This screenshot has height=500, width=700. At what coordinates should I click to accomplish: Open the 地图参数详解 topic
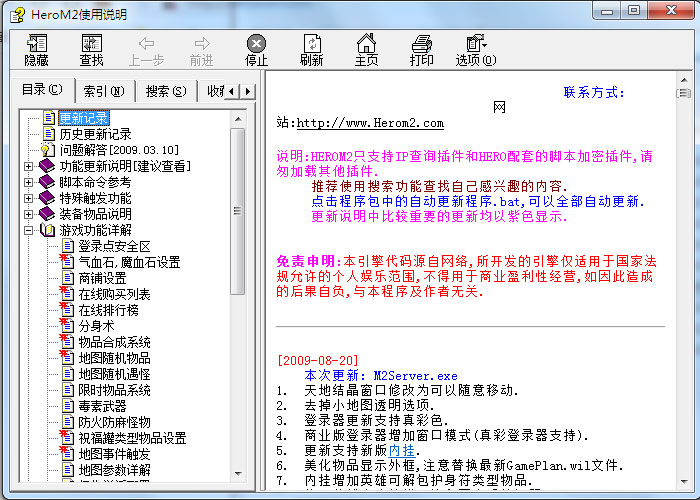pos(114,470)
